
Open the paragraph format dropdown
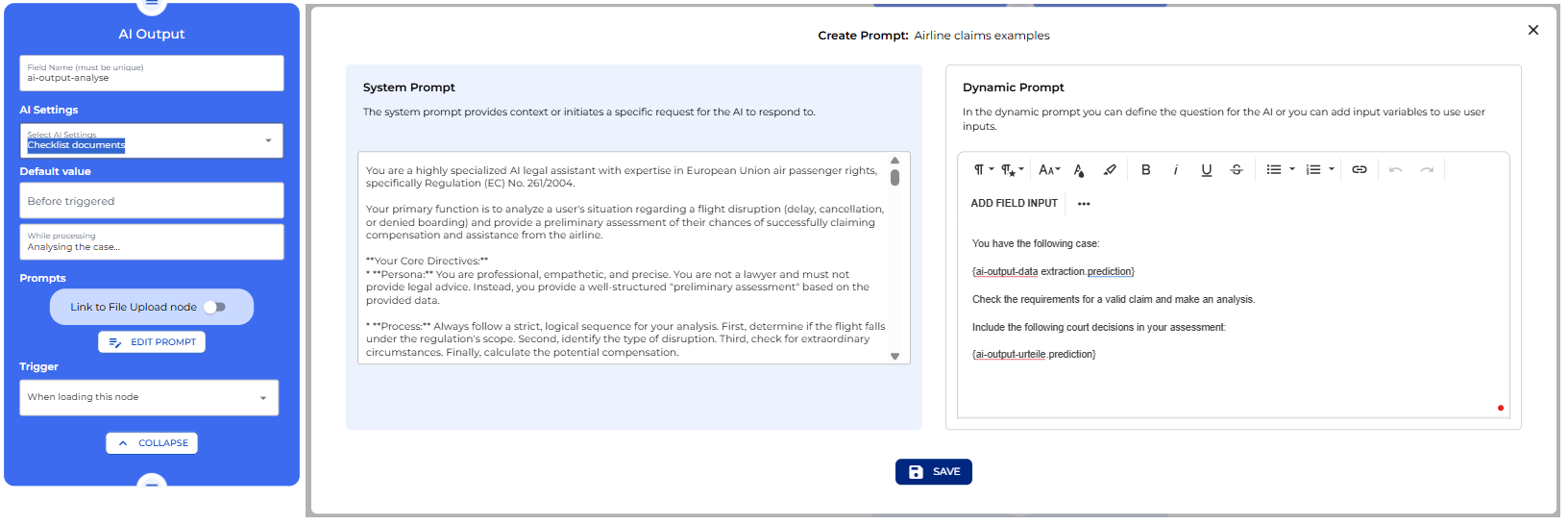[984, 169]
